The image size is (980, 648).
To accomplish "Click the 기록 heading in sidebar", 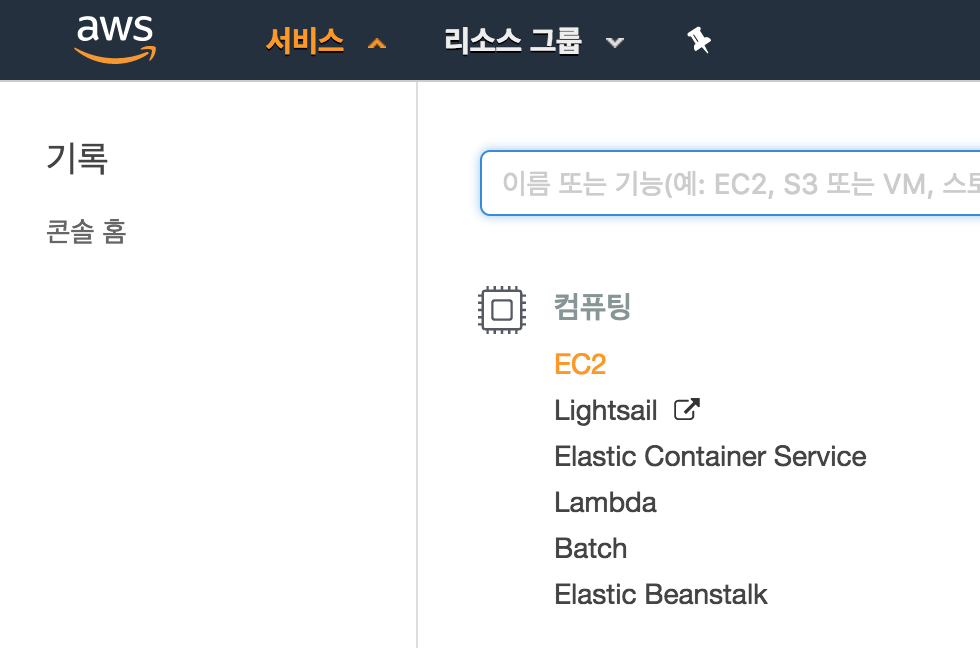I will pyautogui.click(x=77, y=158).
